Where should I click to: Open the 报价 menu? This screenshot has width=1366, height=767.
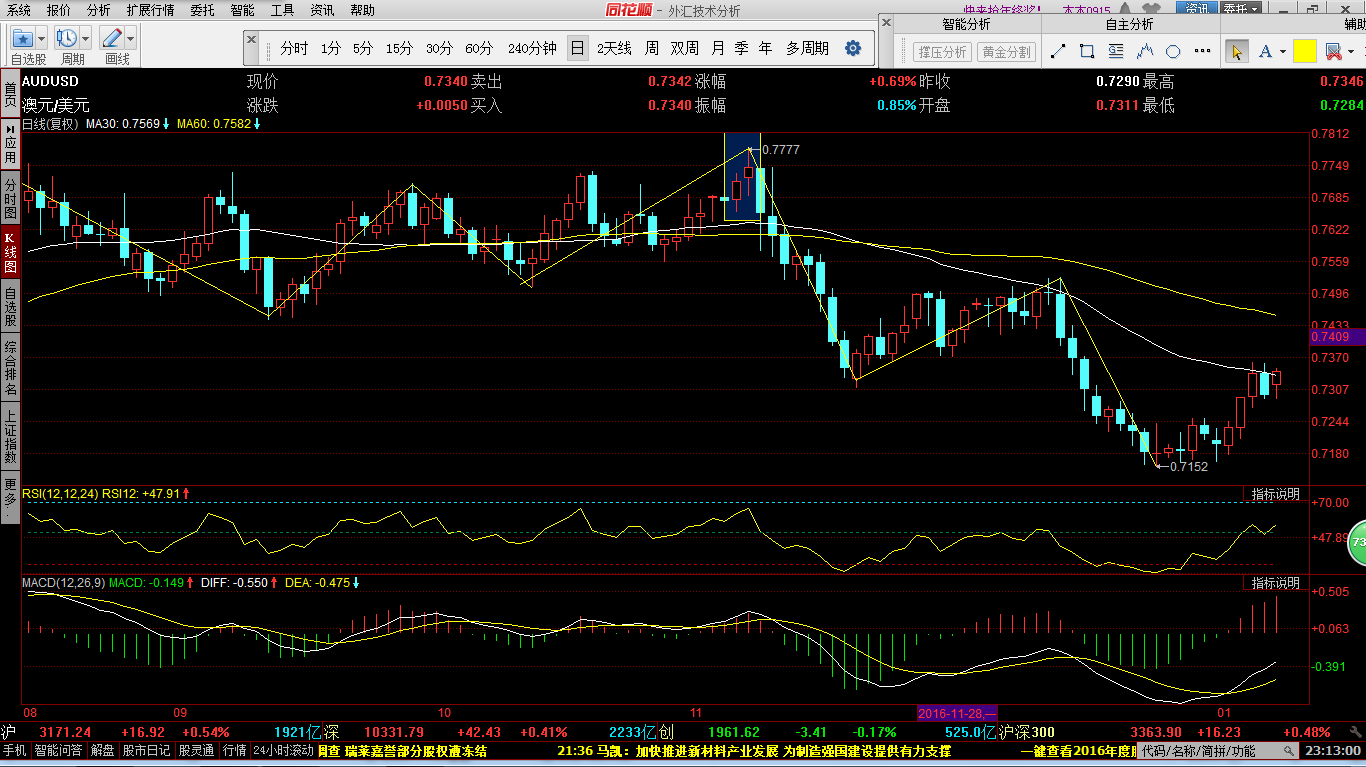click(x=59, y=10)
